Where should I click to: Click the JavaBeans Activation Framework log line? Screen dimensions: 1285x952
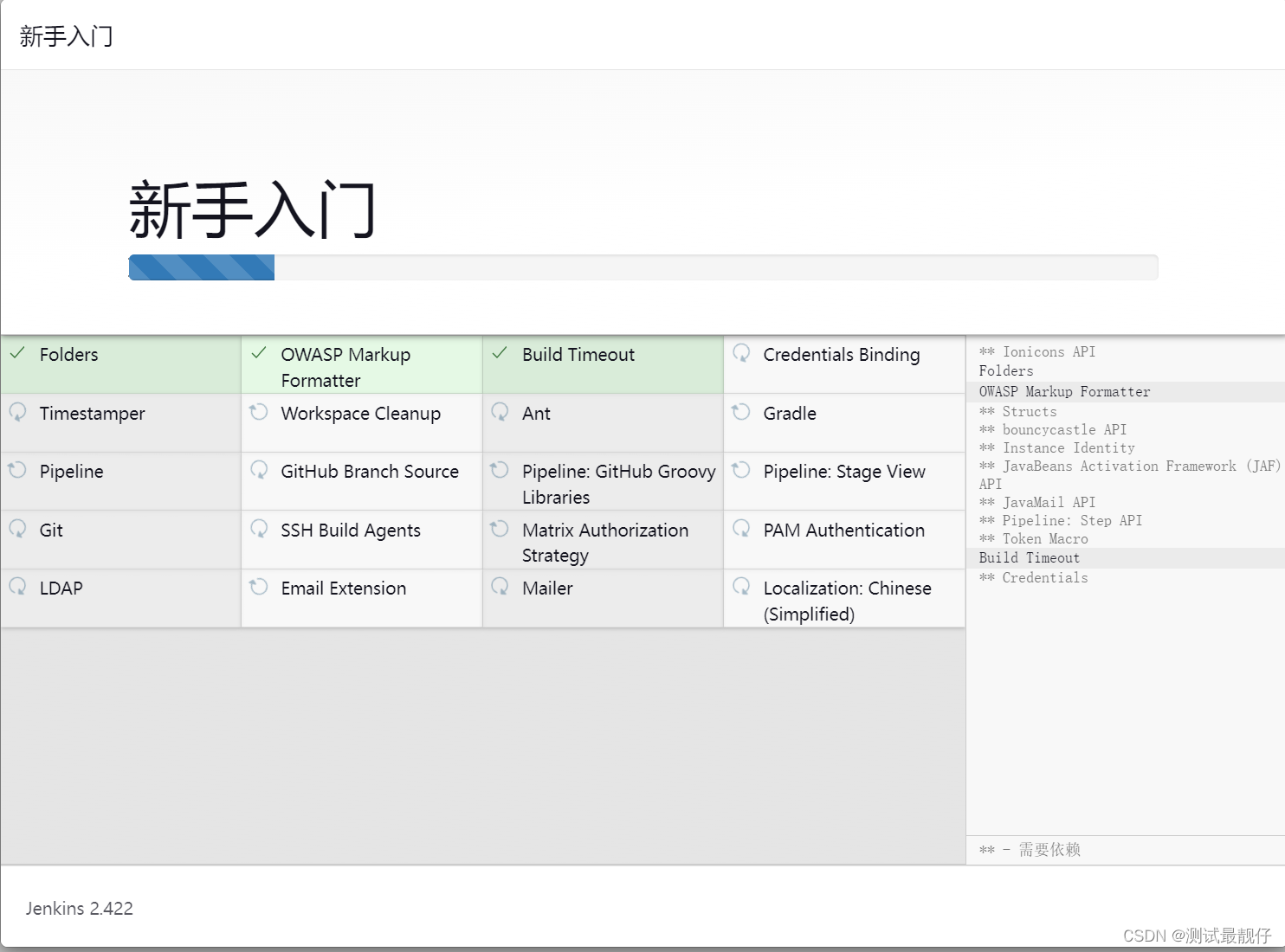coord(1129,475)
